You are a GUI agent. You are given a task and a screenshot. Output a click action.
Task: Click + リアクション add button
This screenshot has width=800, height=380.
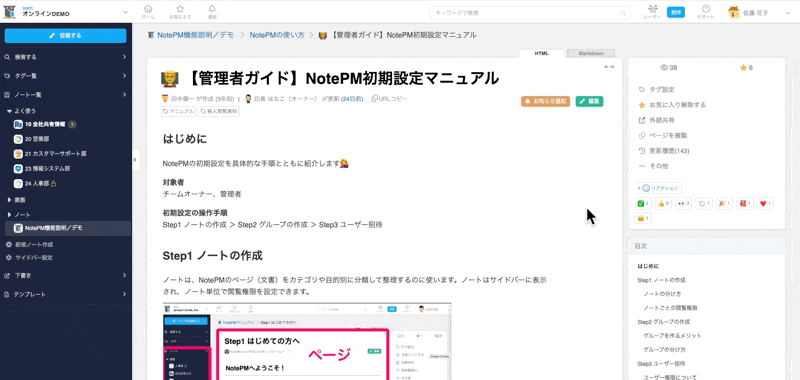[658, 188]
